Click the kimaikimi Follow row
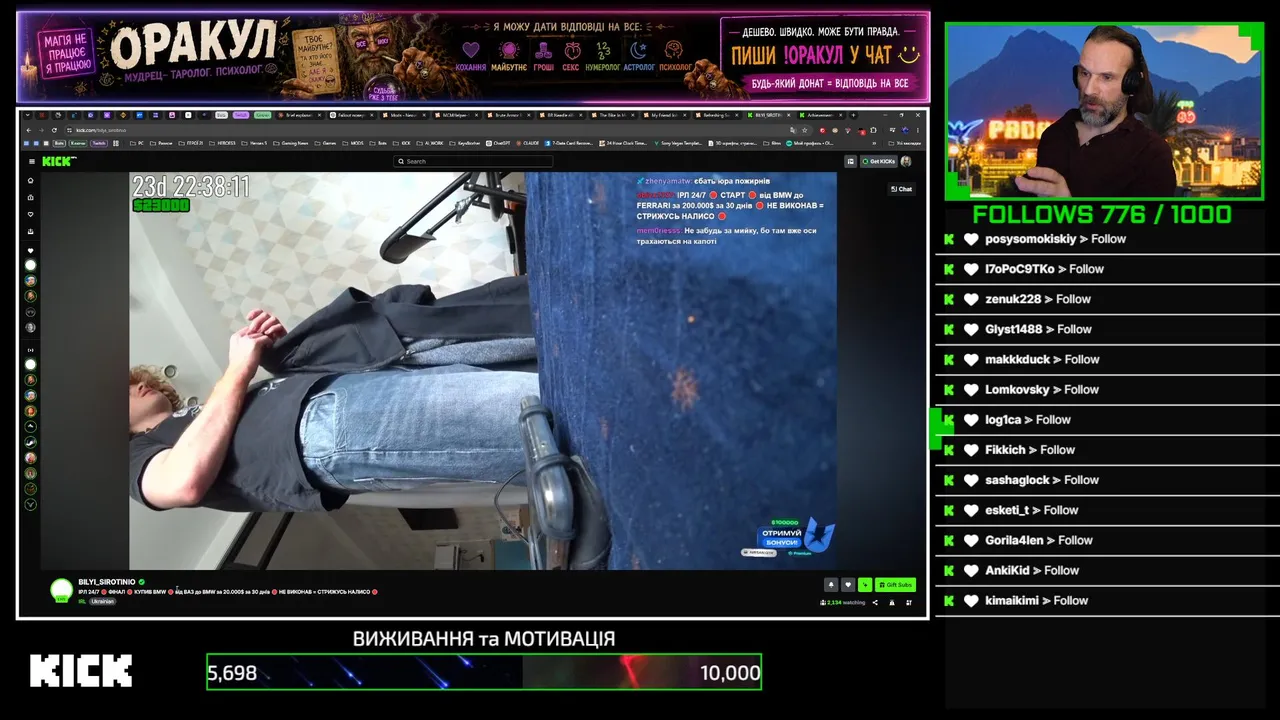The width and height of the screenshot is (1280, 720). (x=1107, y=600)
